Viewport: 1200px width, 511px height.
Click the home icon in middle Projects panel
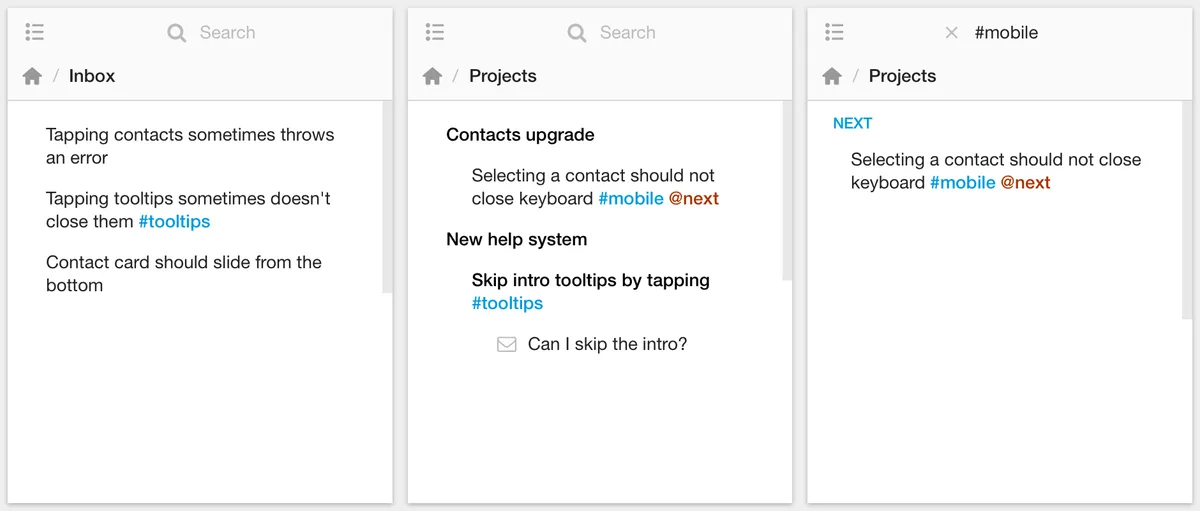click(x=432, y=76)
